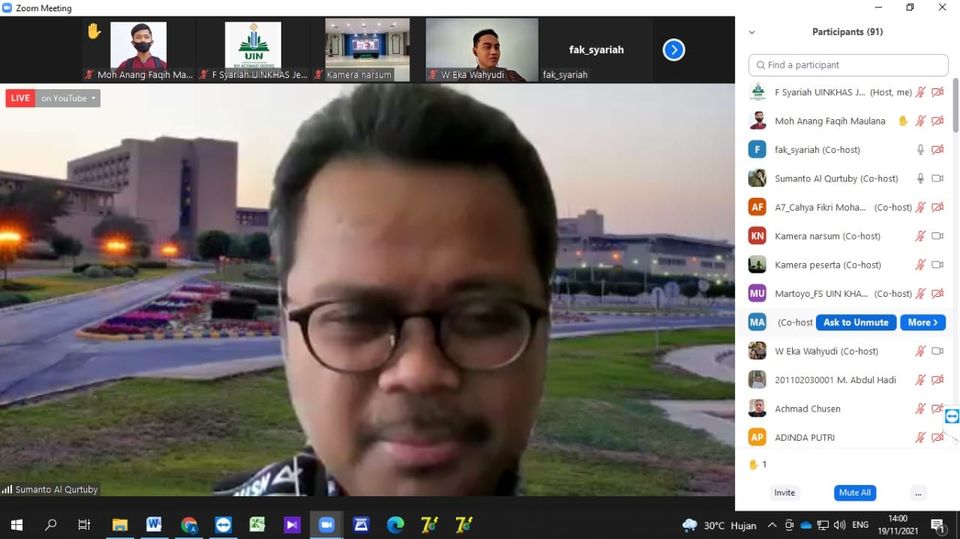Toggle Sumanto Al Qurtuby's camera icon
960x539 pixels.
click(x=938, y=179)
